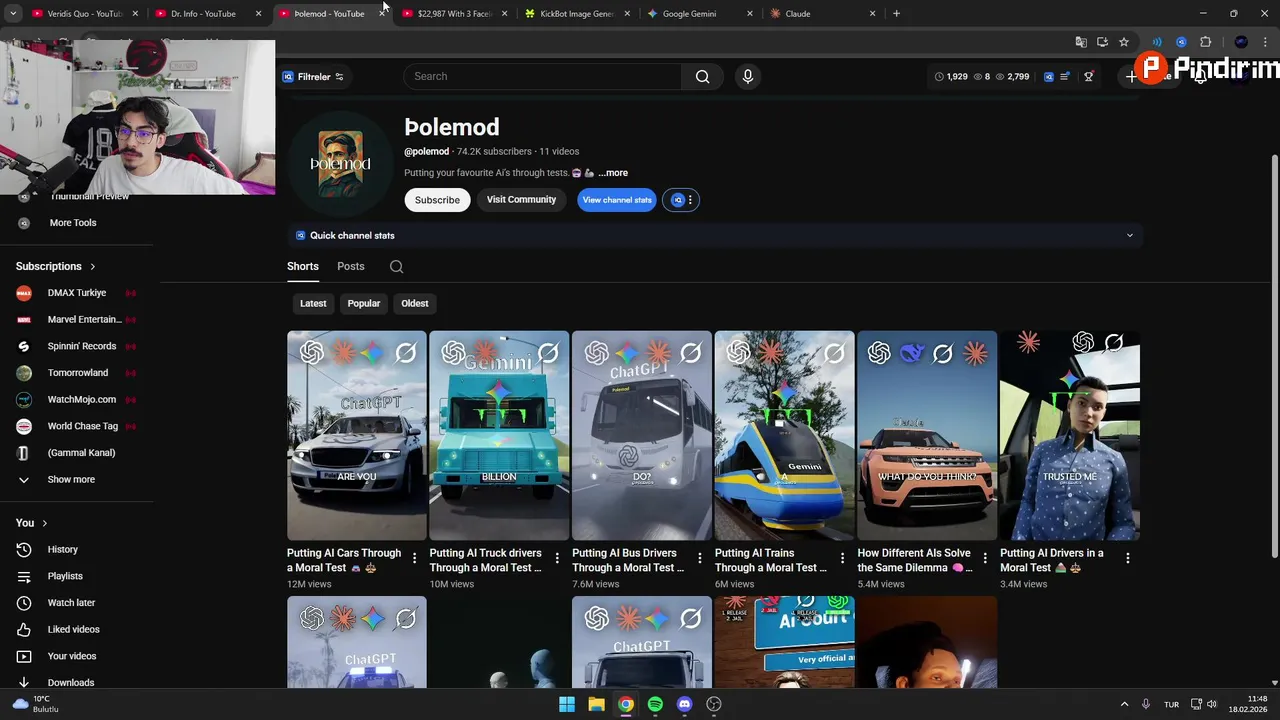Open vidIQ list icon in stats bar

(x=1065, y=76)
